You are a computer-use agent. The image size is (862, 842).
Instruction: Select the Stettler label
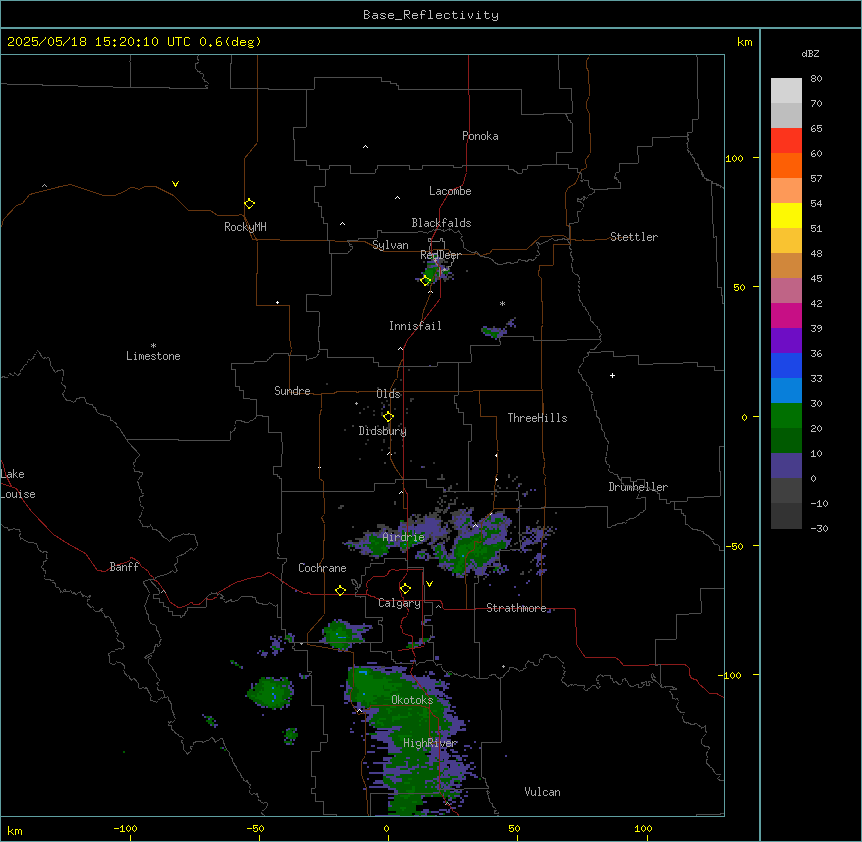633,237
